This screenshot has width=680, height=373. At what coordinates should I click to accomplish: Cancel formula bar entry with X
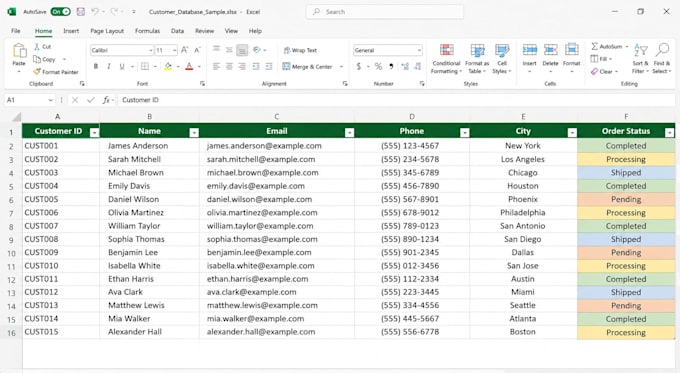click(x=75, y=100)
